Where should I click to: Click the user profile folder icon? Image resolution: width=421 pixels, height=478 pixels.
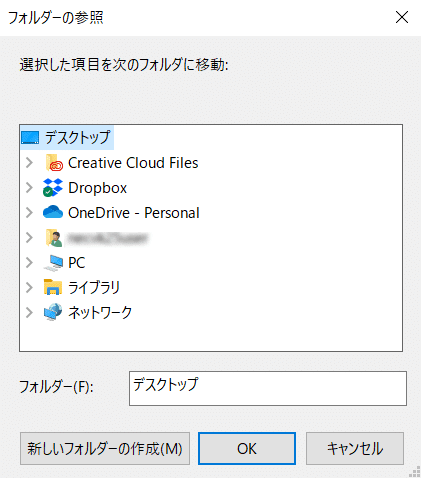pyautogui.click(x=54, y=238)
